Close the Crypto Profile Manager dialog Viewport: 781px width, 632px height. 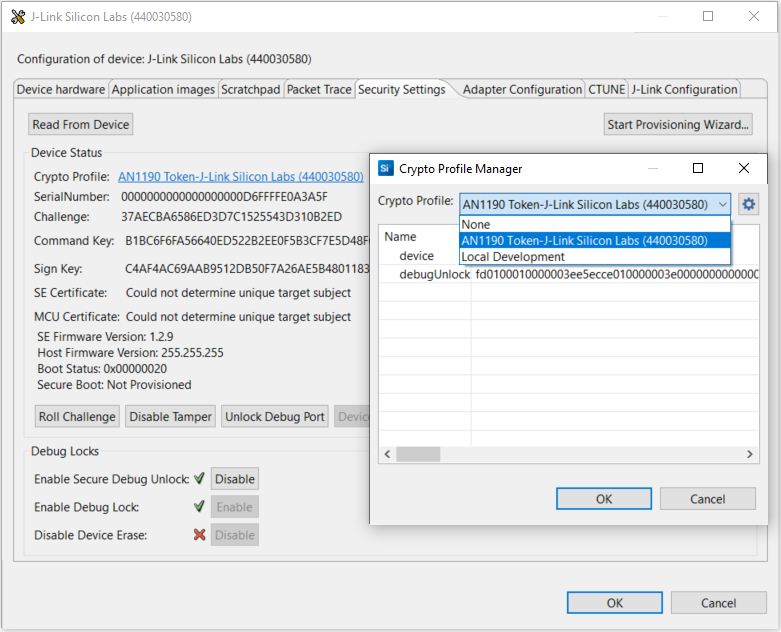click(x=743, y=168)
